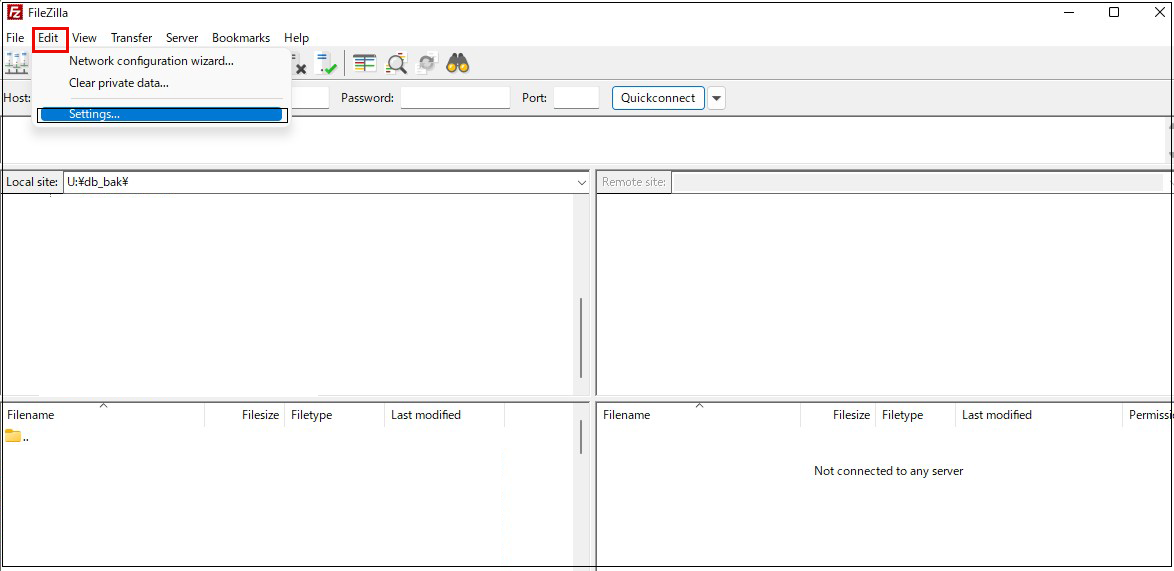This screenshot has height=571, width=1174.
Task: Open the Server menu
Action: click(x=182, y=38)
